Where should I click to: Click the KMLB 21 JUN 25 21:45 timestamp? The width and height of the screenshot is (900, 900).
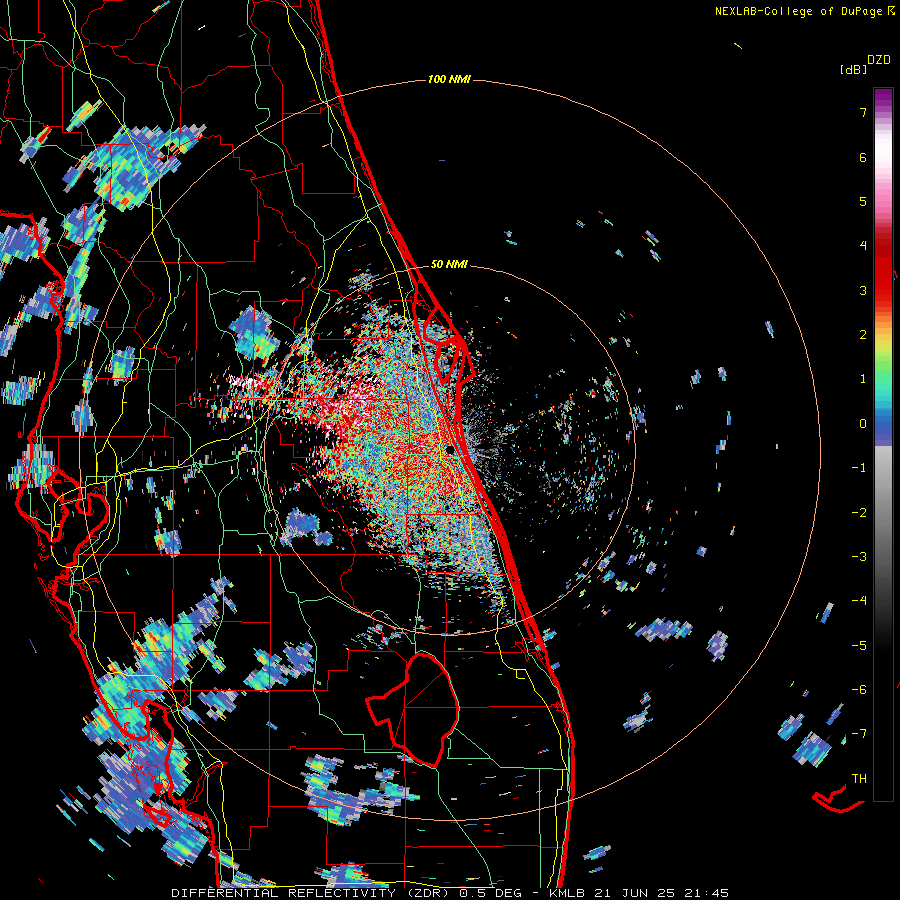[639, 893]
